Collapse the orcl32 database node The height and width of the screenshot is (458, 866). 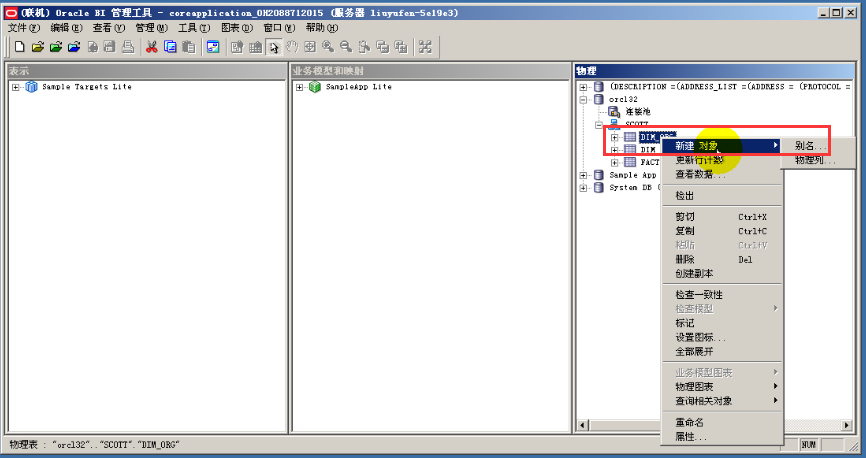point(583,100)
